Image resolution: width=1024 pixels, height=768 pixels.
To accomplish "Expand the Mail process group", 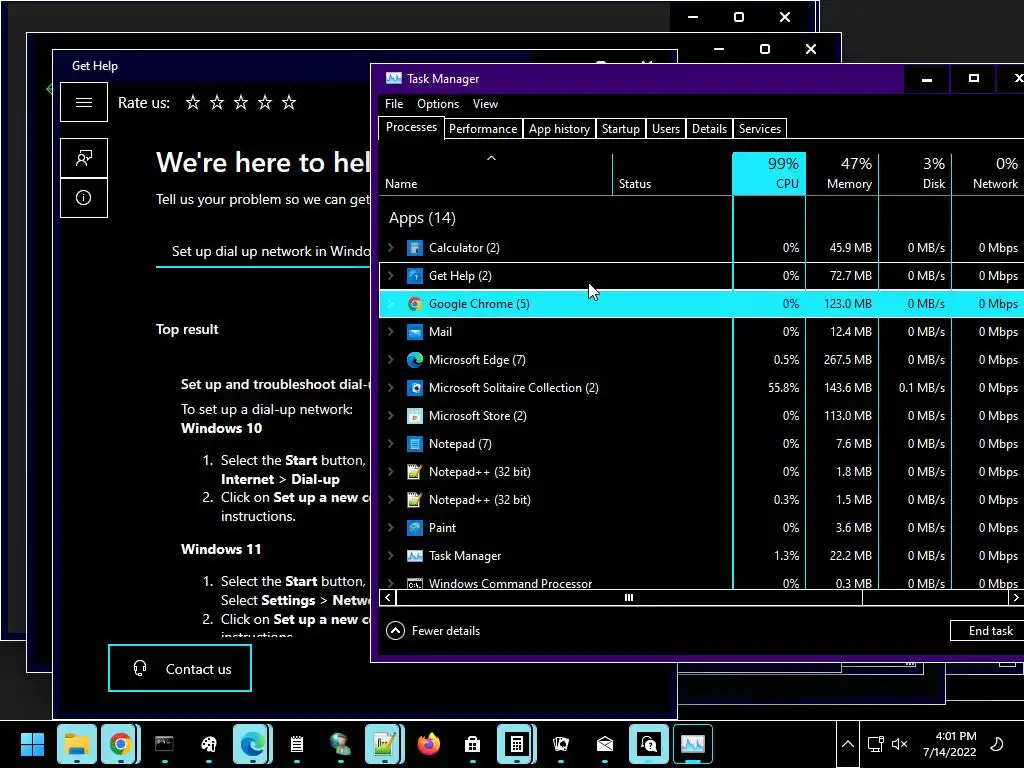I will point(391,332).
